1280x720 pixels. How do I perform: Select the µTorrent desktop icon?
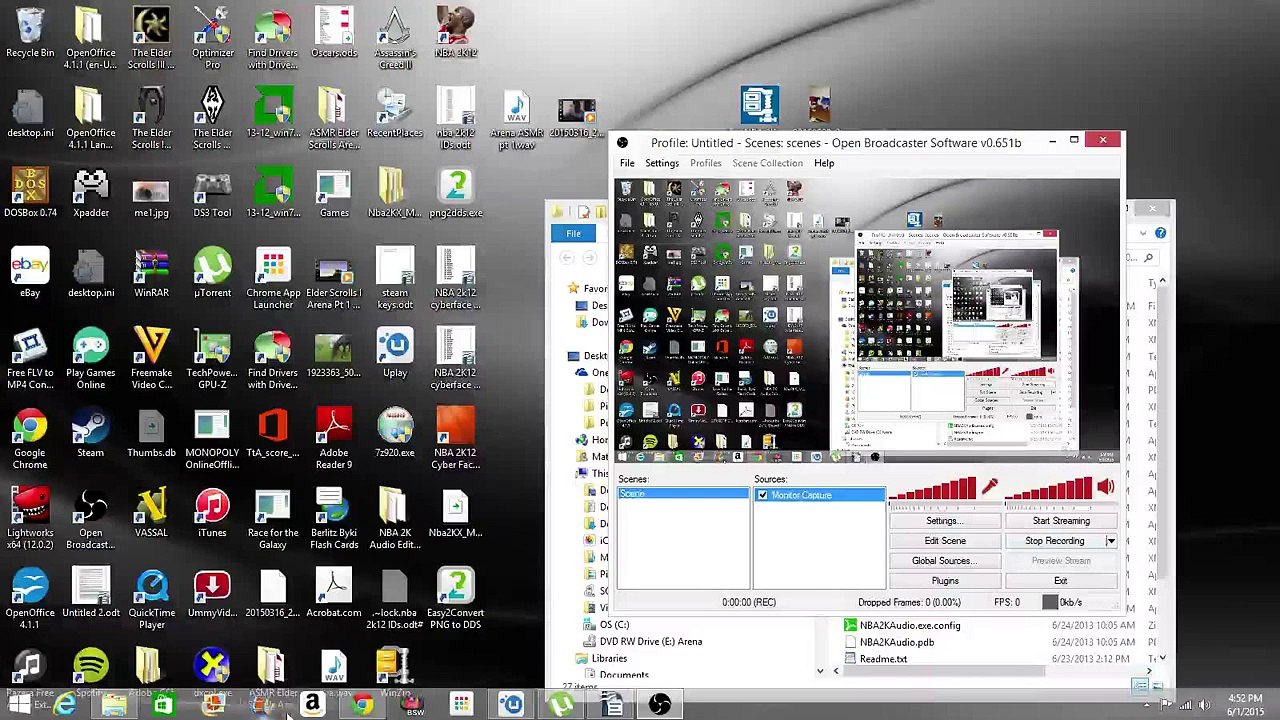coord(212,274)
